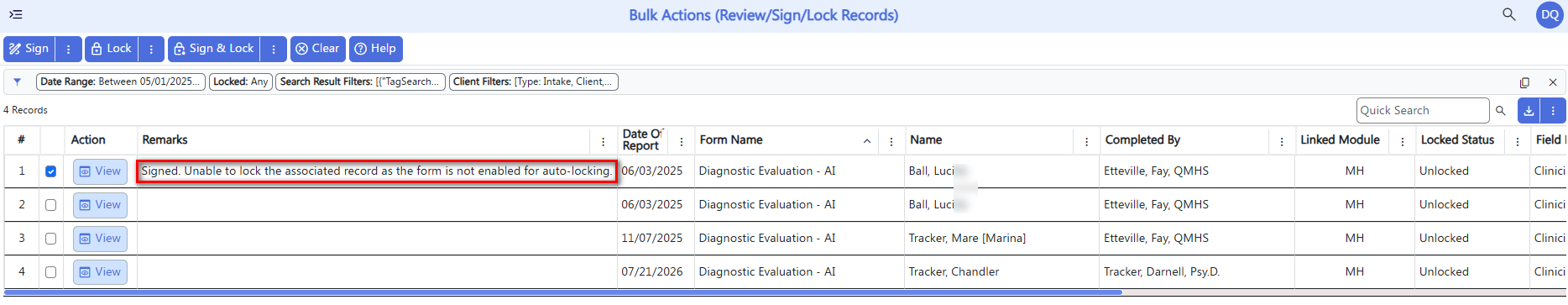Check the row 4 checkbox
The height and width of the screenshot is (305, 1568).
click(51, 272)
